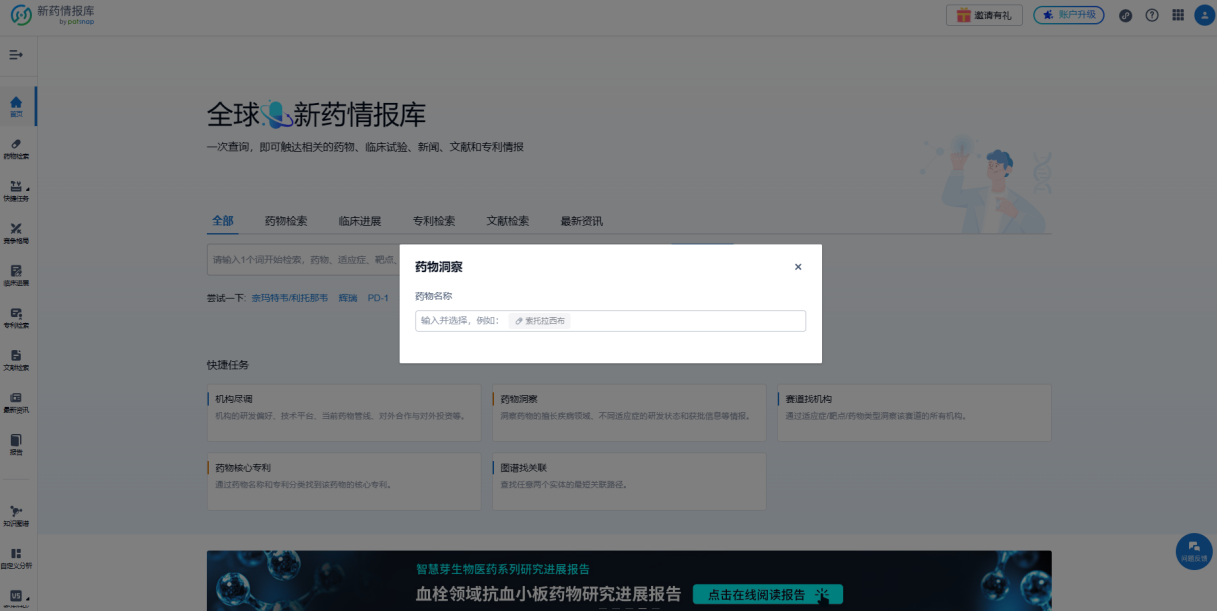Open 报告 icon in left sidebar
Image resolution: width=1217 pixels, height=611 pixels.
click(x=16, y=444)
